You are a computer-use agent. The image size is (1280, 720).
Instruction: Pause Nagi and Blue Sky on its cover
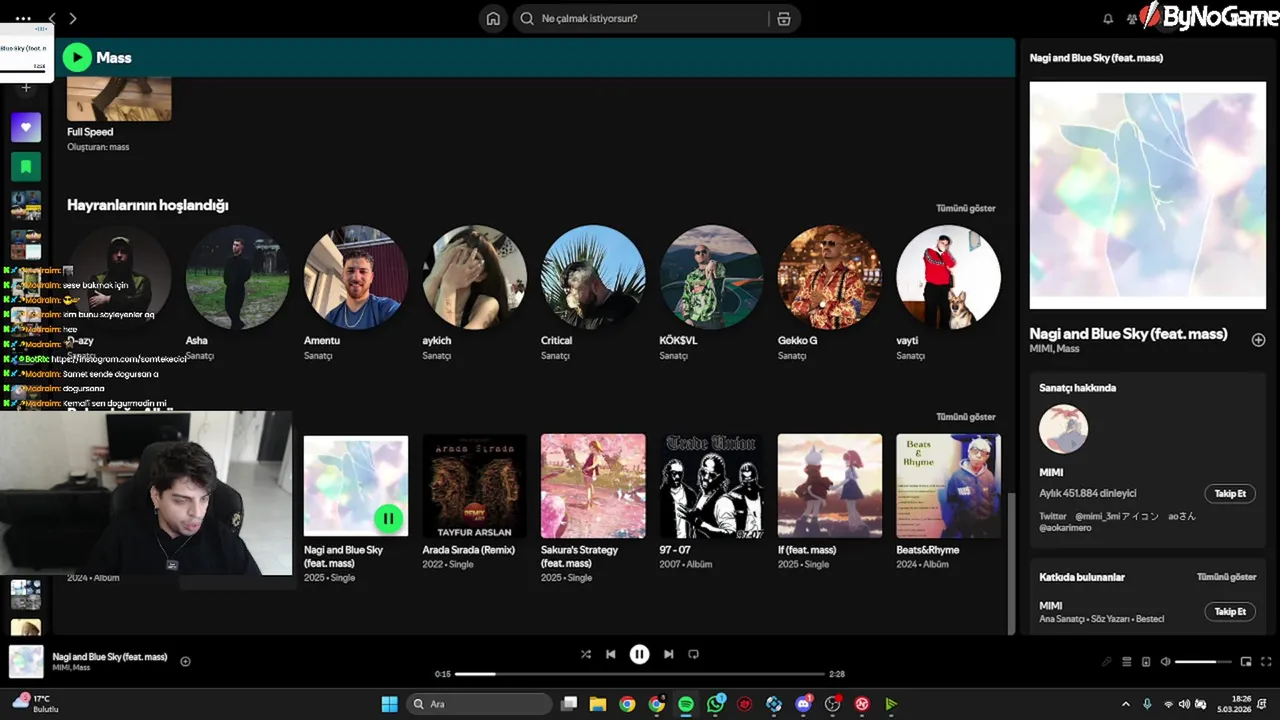point(388,518)
